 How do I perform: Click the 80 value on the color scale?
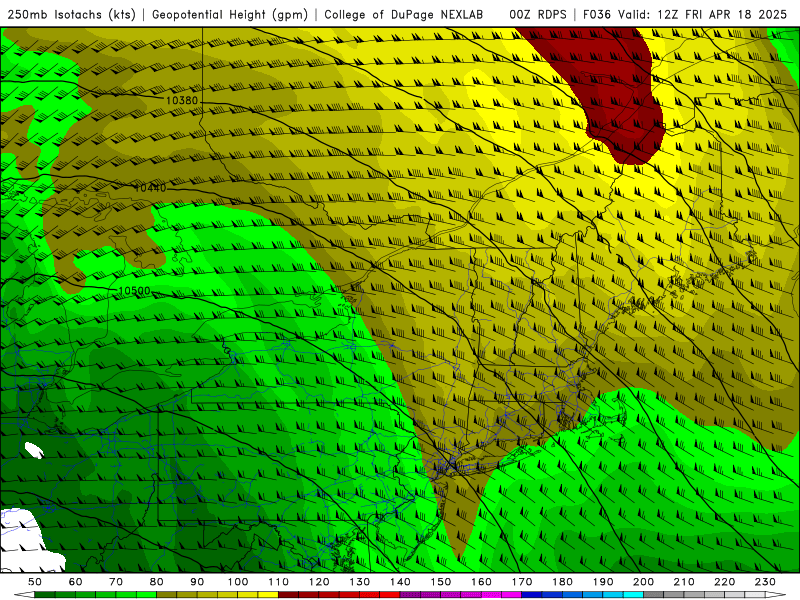coord(156,582)
